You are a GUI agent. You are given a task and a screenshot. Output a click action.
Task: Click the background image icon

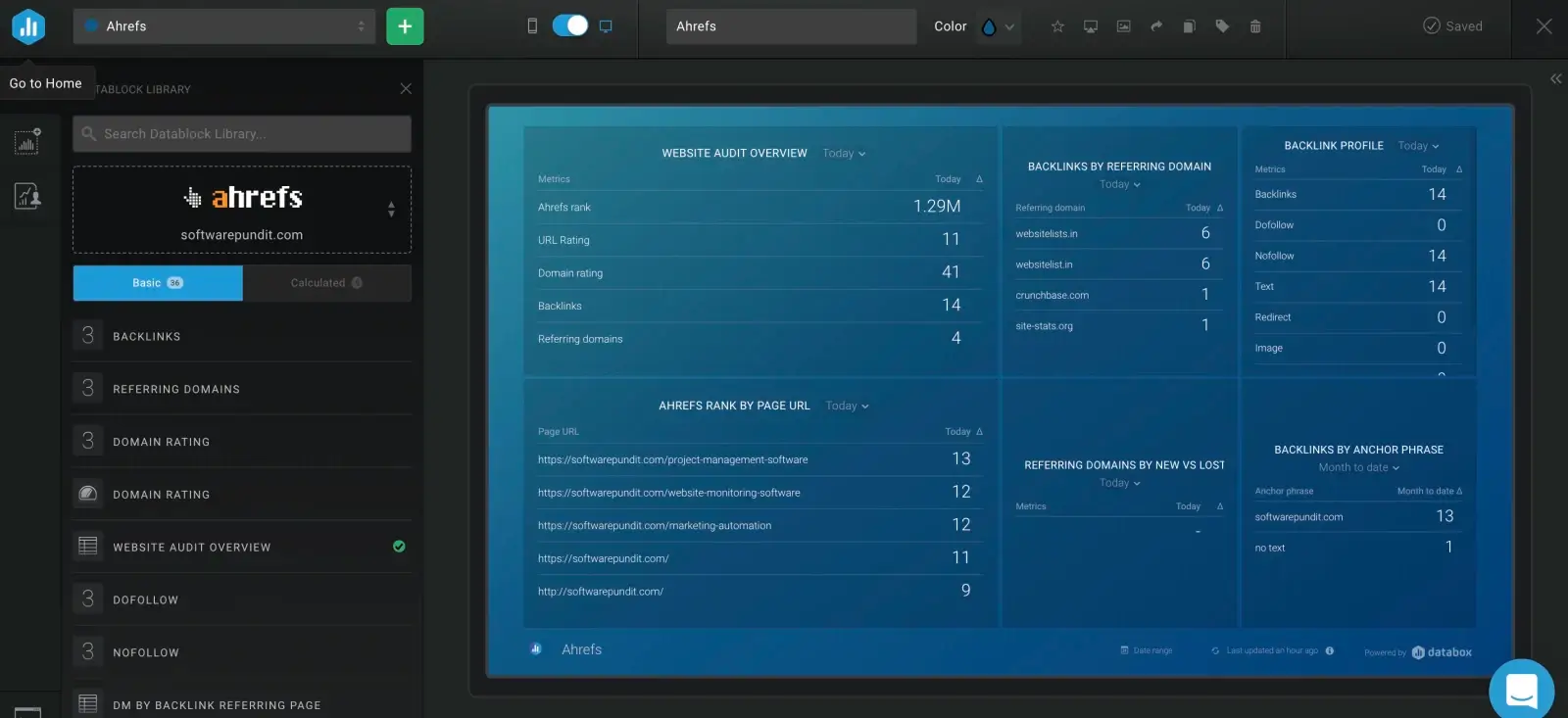click(x=1123, y=26)
